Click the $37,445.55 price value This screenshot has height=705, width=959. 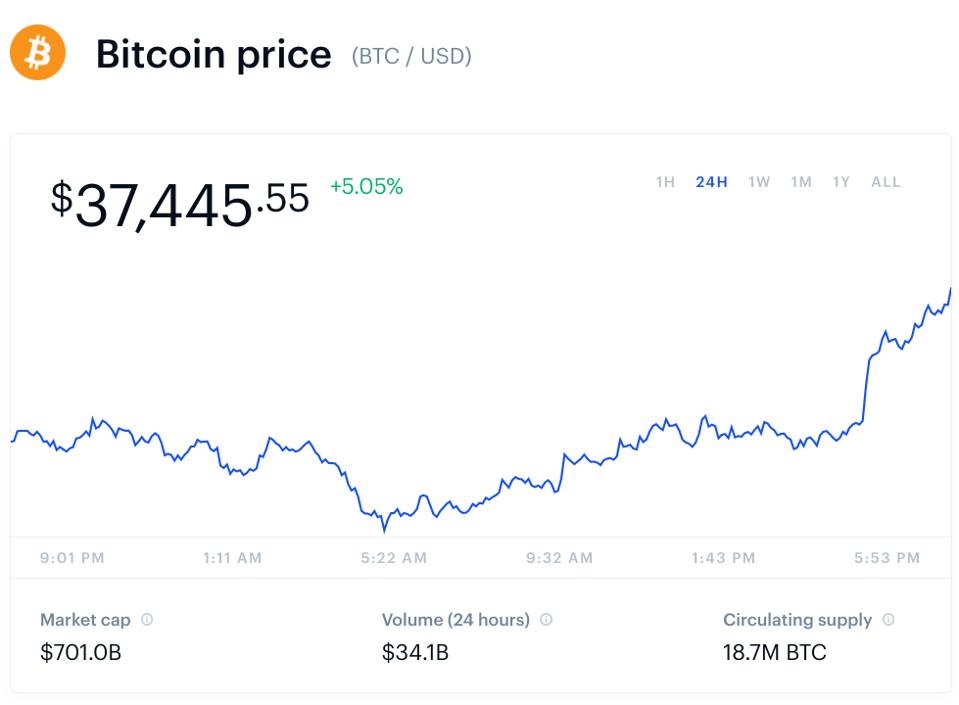pyautogui.click(x=180, y=203)
